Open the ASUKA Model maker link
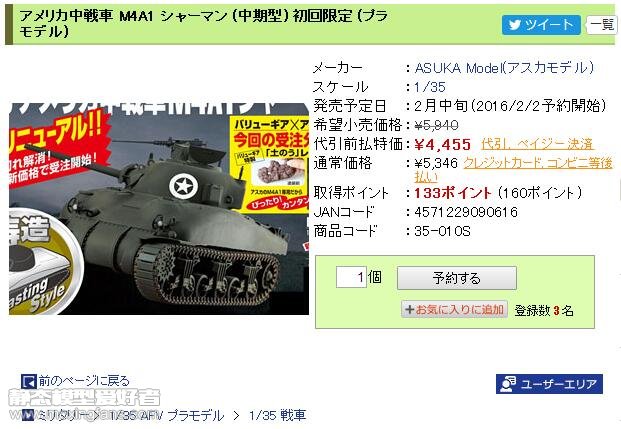Image resolution: width=621 pixels, height=429 pixels. click(x=504, y=68)
